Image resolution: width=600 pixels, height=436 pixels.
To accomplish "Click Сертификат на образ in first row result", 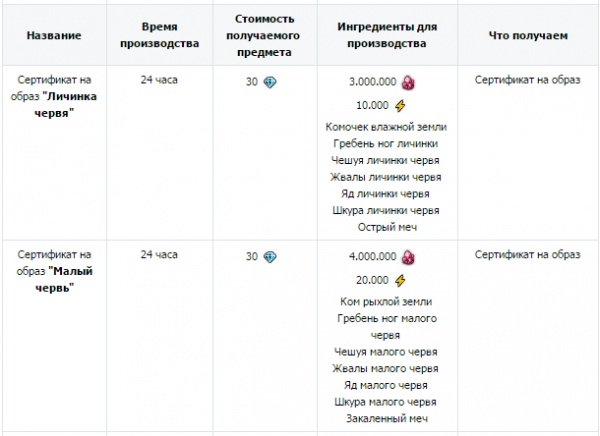I will tap(528, 80).
